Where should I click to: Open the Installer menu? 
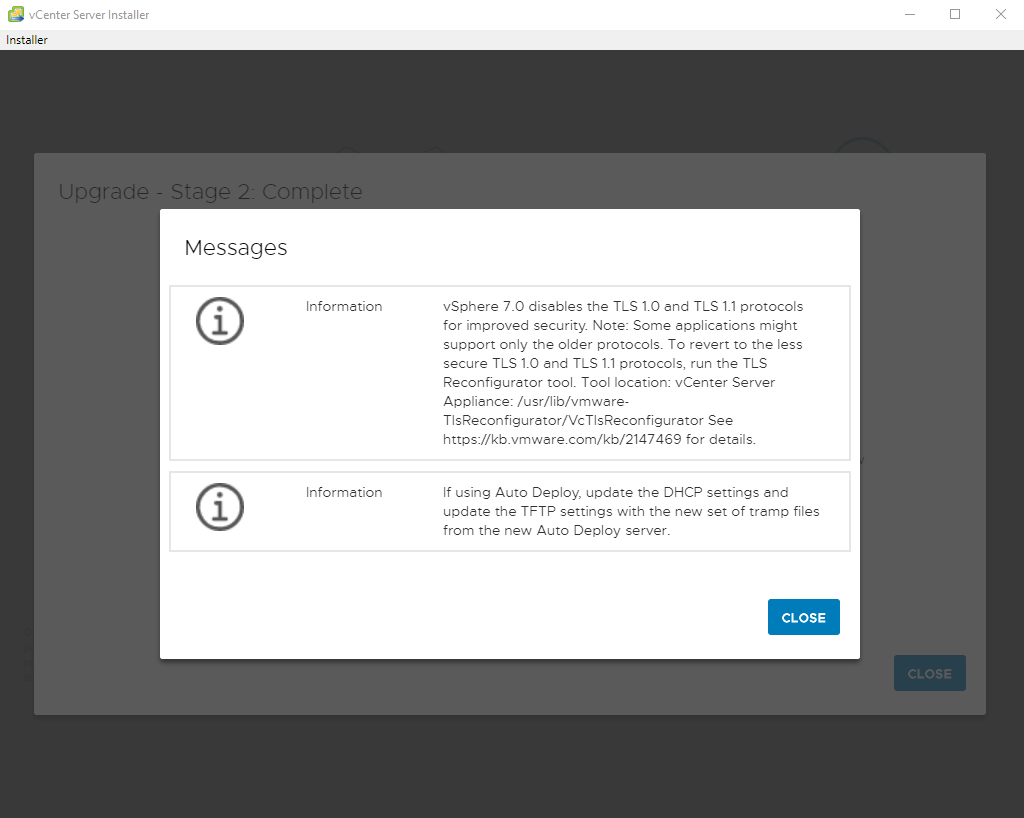coord(27,40)
